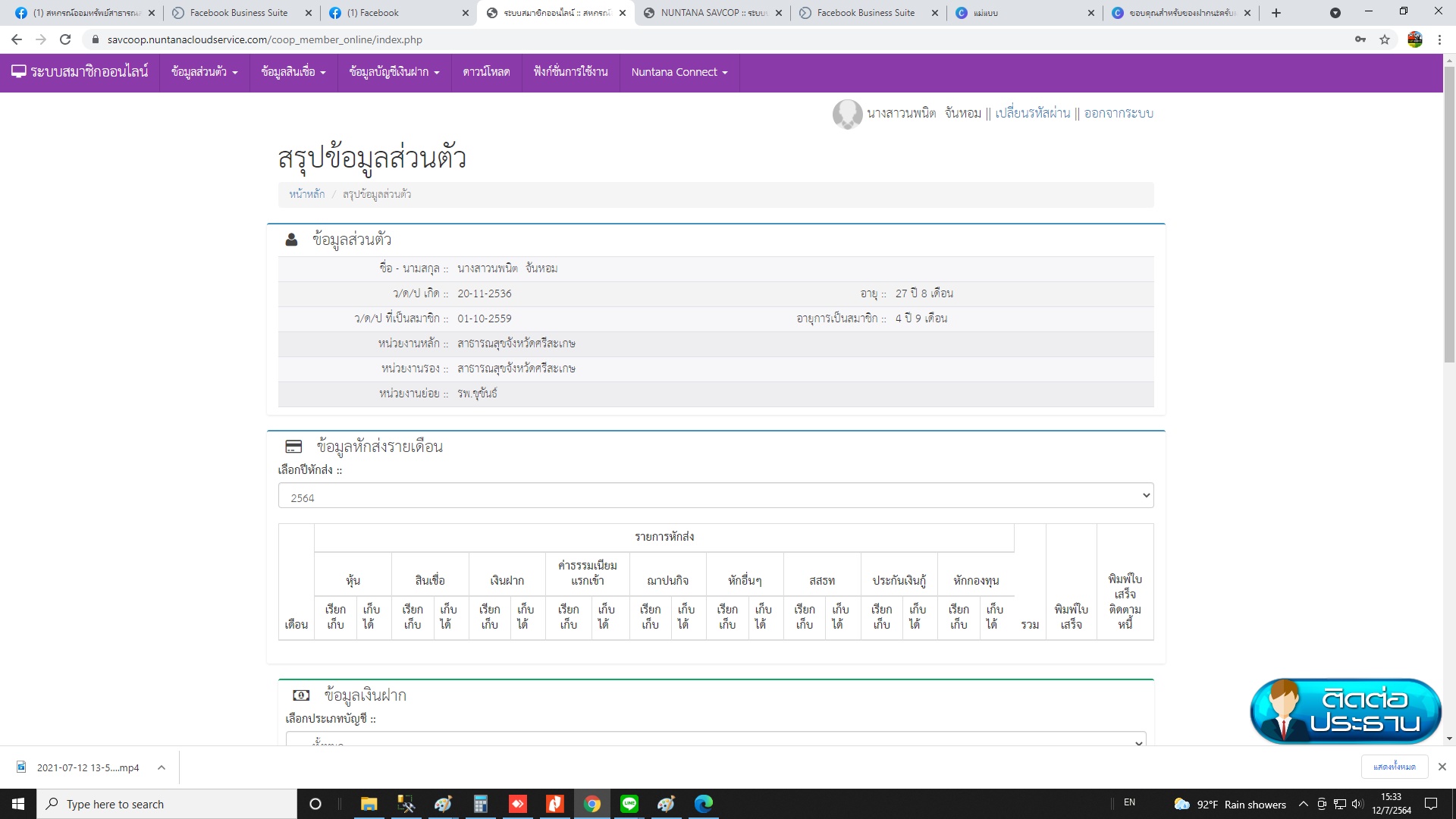Switch to the first Facebook สหกรณ์ออมทรัพย์ tab
Screen dimensions: 1456x819
(83, 13)
